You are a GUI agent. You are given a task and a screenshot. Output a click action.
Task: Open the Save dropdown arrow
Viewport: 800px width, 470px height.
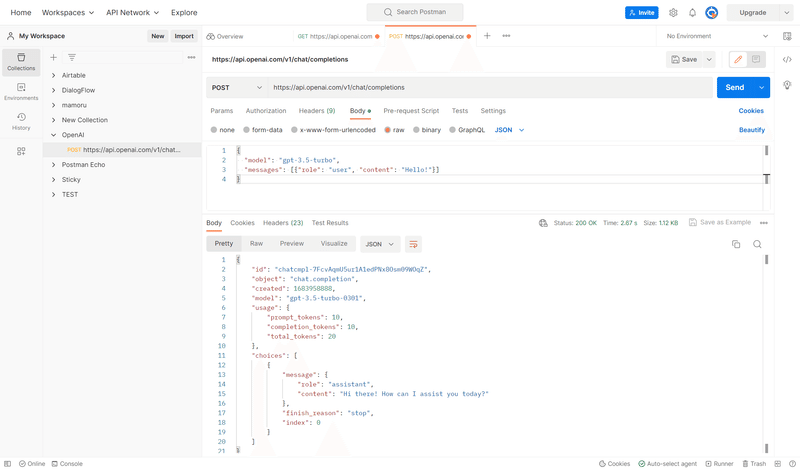click(709, 60)
